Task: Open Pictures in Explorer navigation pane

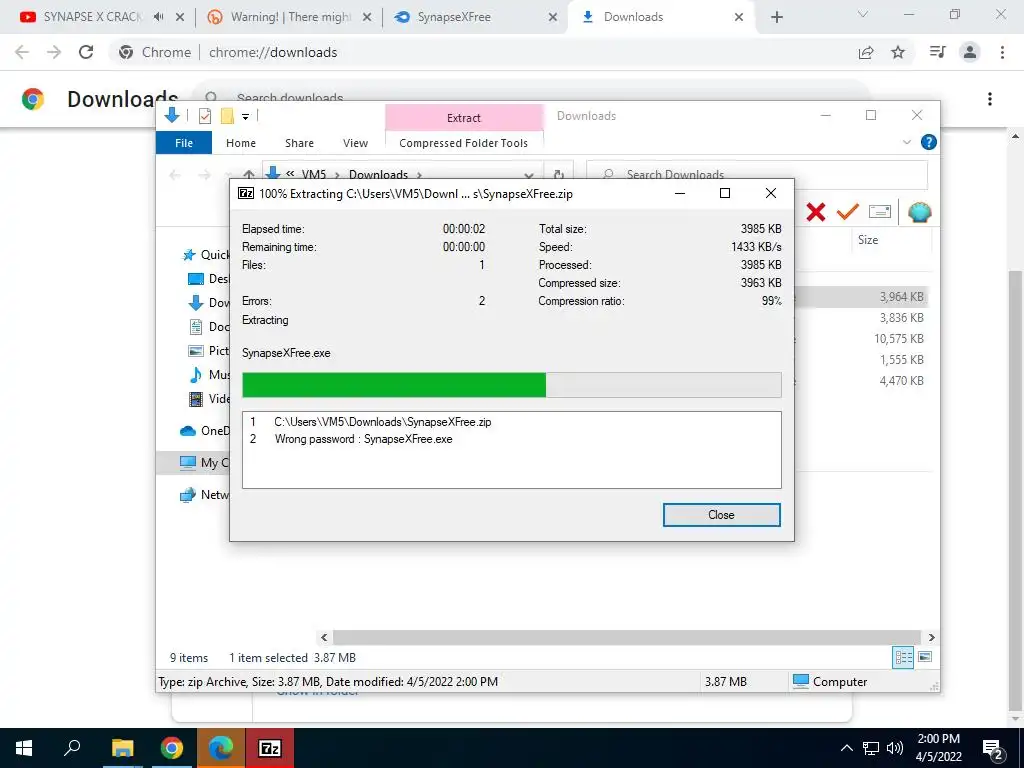Action: (x=208, y=351)
